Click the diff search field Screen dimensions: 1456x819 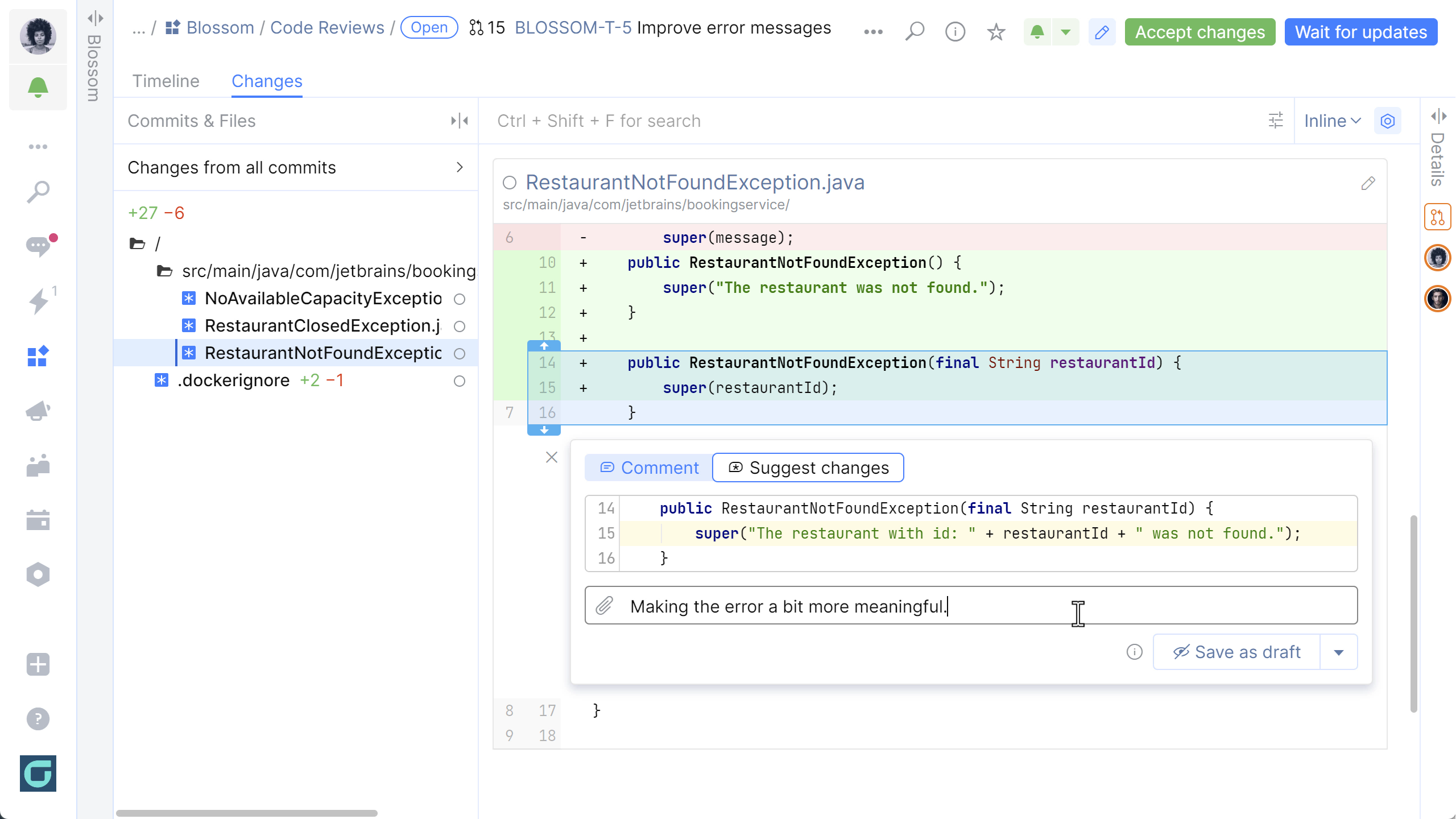click(870, 121)
